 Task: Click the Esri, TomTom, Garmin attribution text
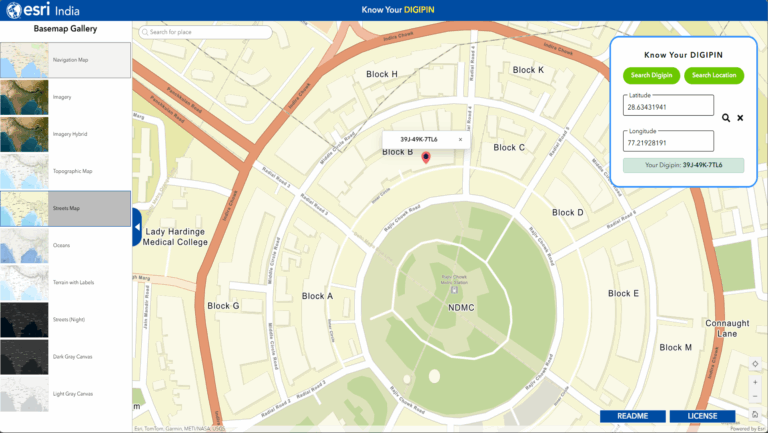pyautogui.click(x=179, y=429)
